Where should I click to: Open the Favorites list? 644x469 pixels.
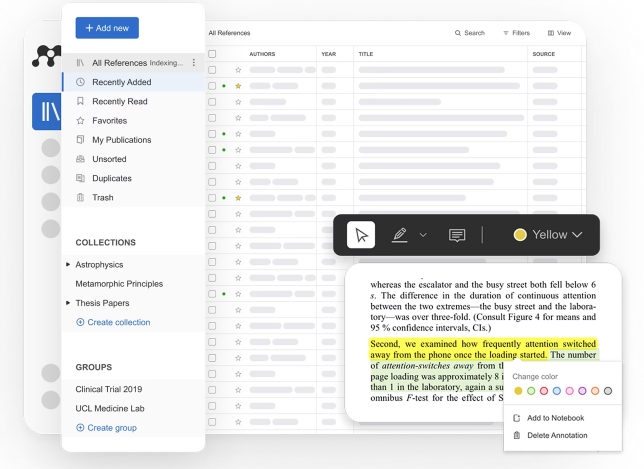pyautogui.click(x=134, y=120)
